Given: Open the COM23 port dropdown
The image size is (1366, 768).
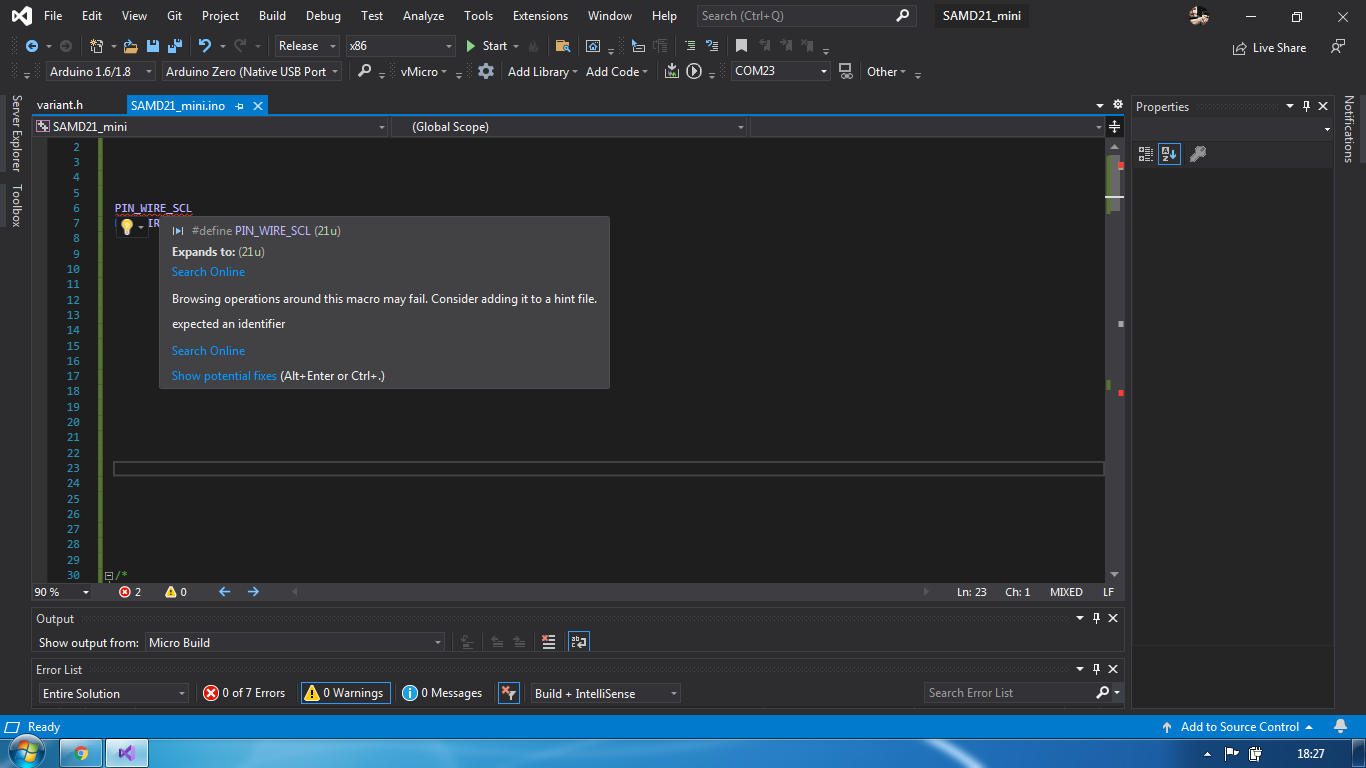Looking at the screenshot, I should click(x=781, y=71).
